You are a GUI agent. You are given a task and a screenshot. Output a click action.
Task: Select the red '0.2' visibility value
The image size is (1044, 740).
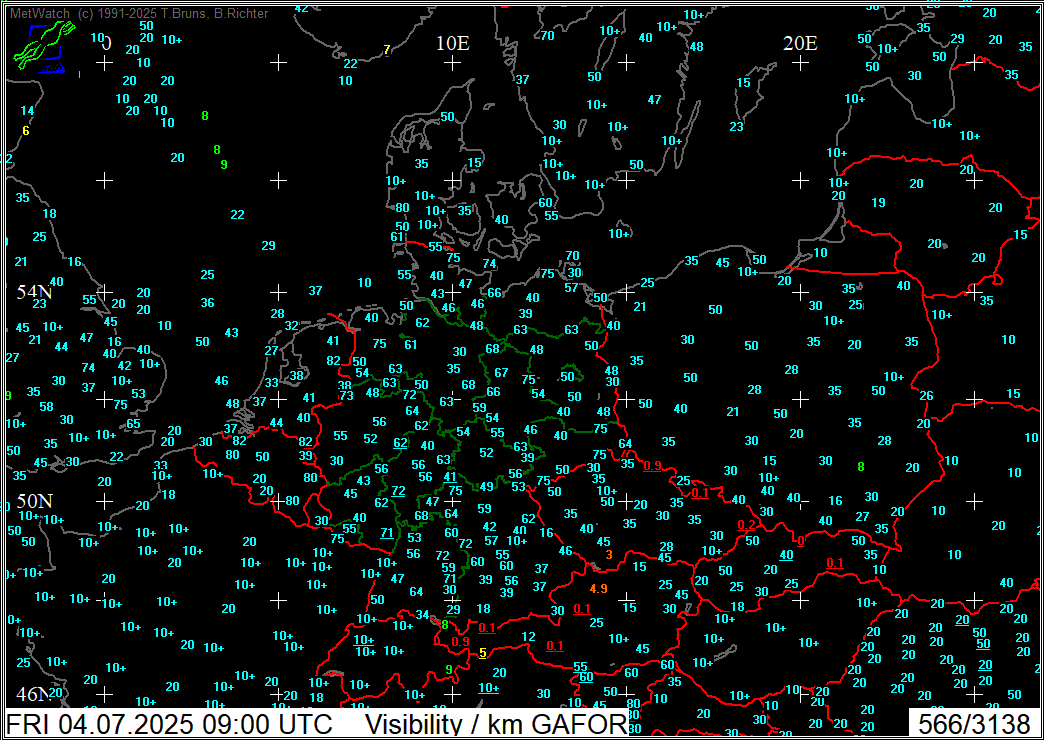[x=747, y=525]
